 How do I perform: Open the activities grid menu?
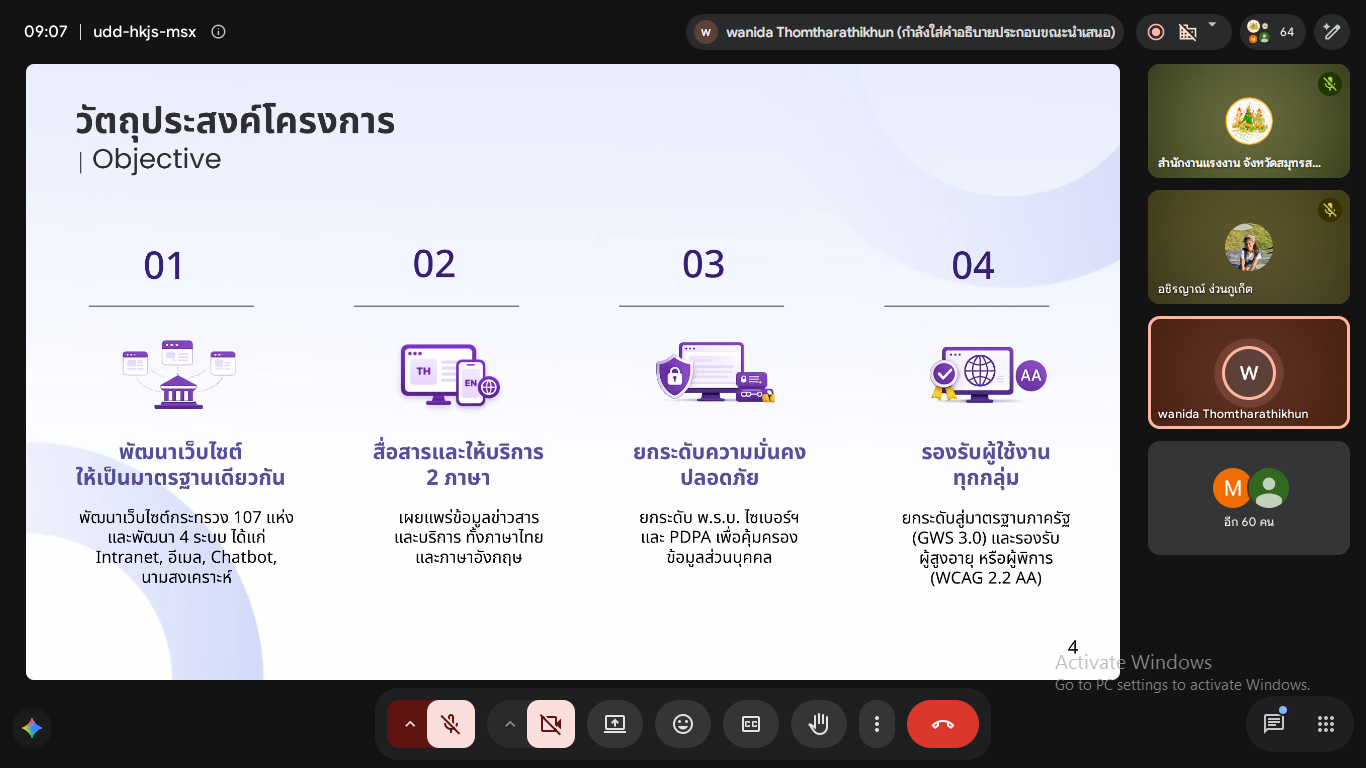[x=1326, y=724]
